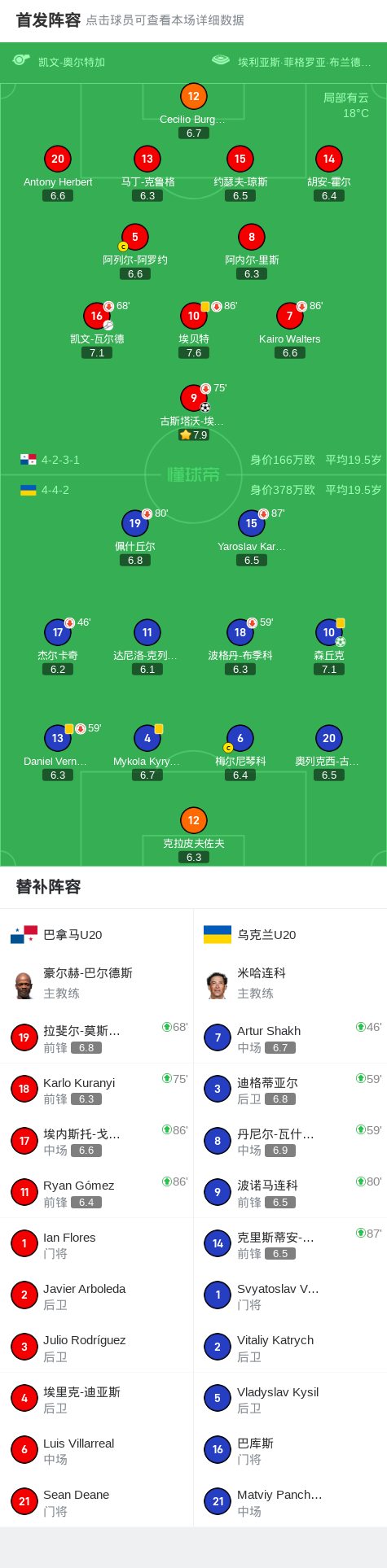Click the Ukraine flag beside 4-4-2
The width and height of the screenshot is (387, 1568).
coord(29,490)
